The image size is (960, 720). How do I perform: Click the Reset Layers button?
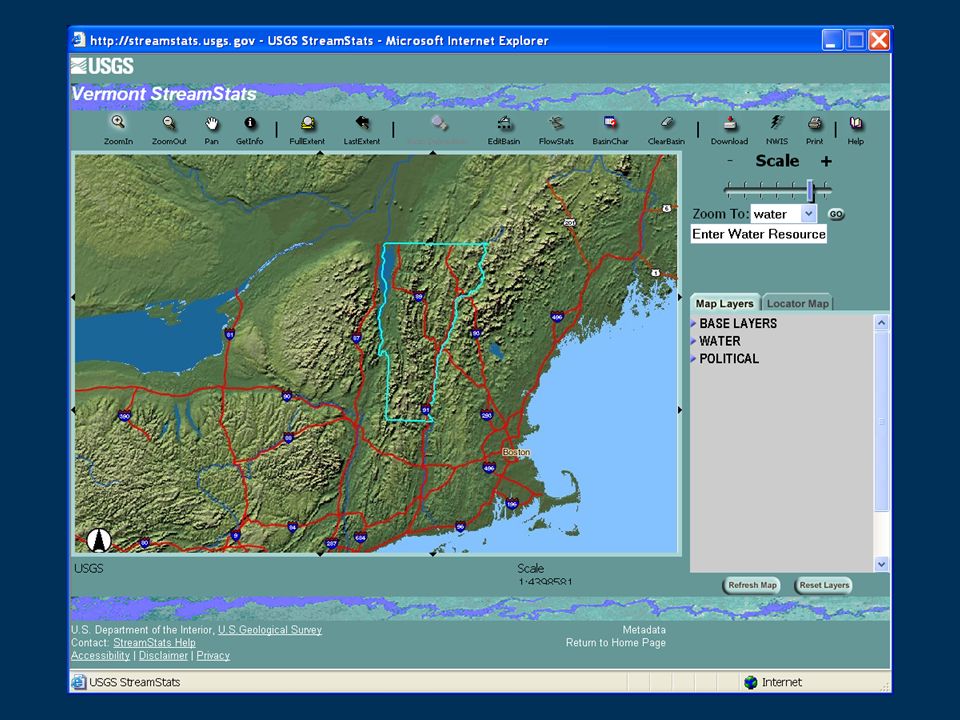tap(824, 585)
